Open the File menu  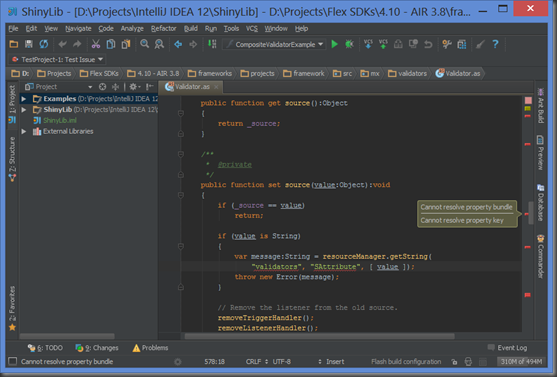(13, 28)
